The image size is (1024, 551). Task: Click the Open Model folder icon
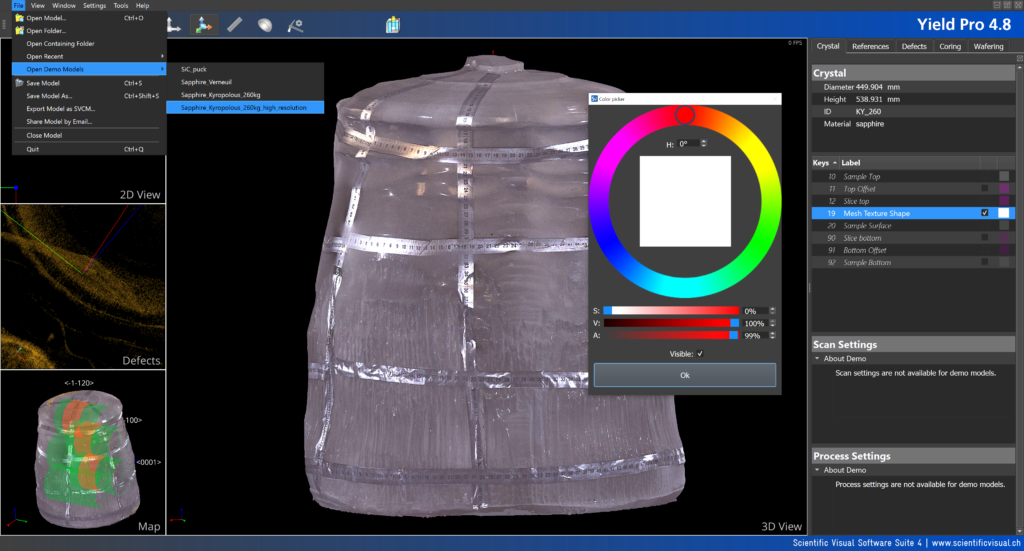pos(19,18)
